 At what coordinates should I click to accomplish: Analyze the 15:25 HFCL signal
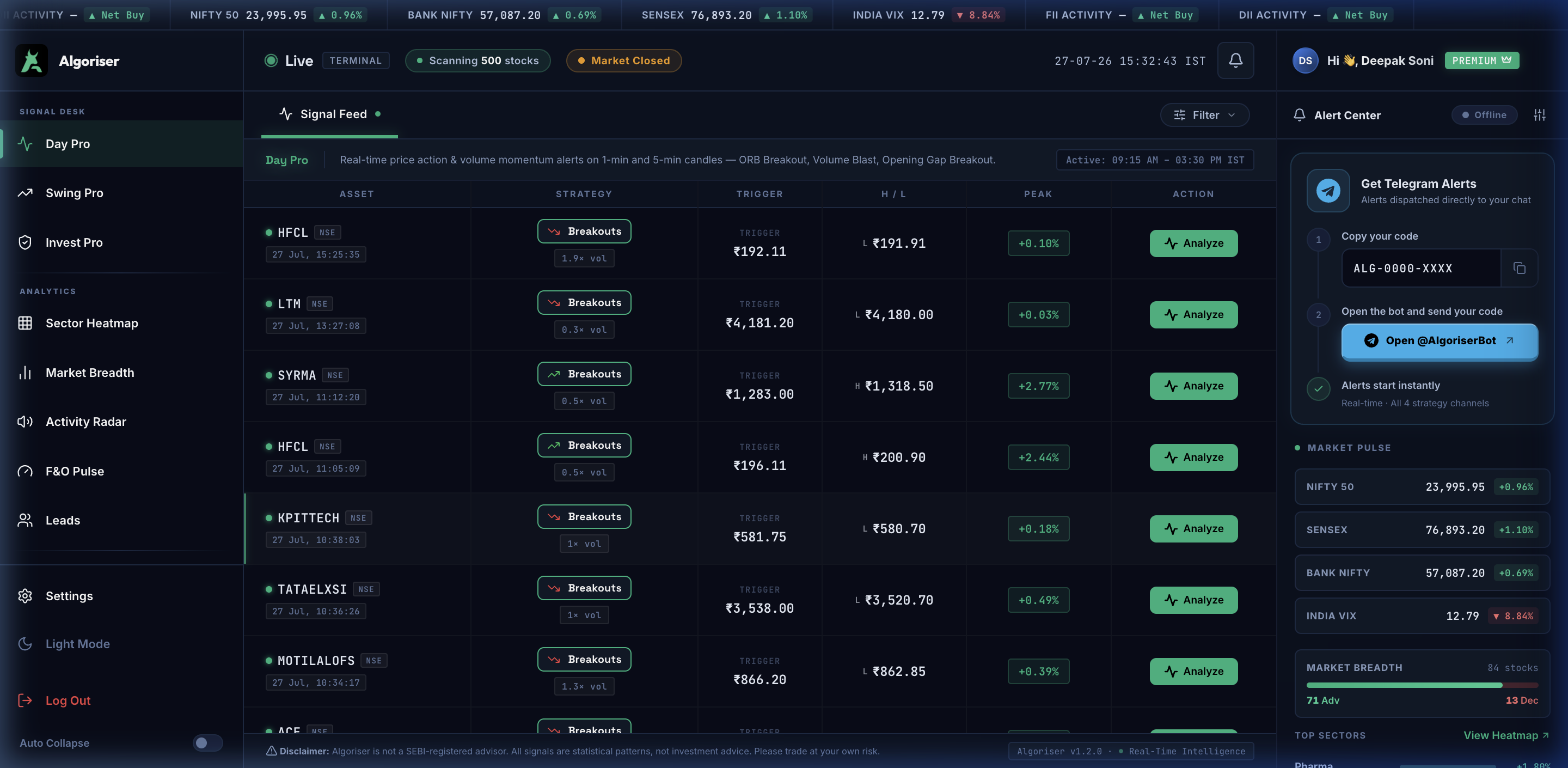click(x=1193, y=243)
